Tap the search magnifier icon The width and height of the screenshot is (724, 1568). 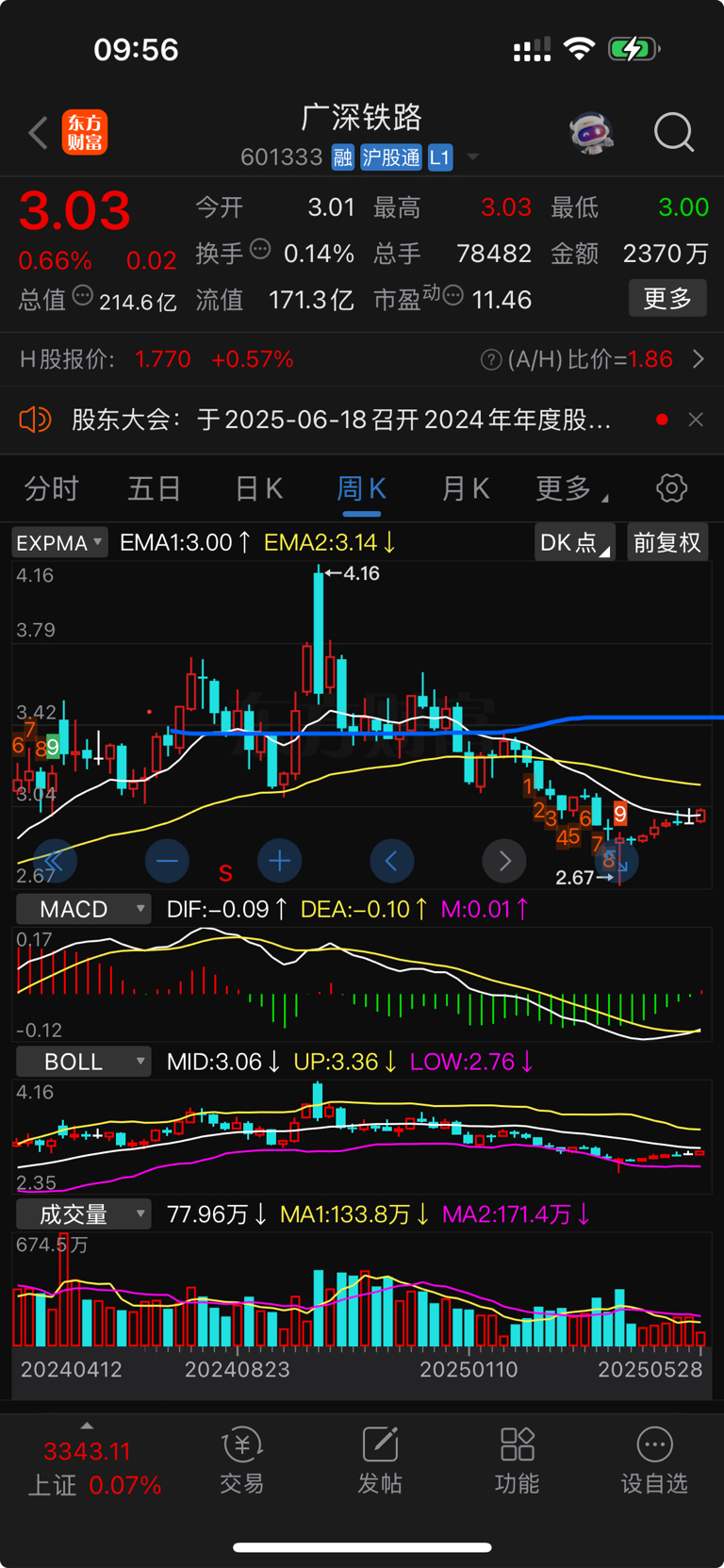click(674, 133)
